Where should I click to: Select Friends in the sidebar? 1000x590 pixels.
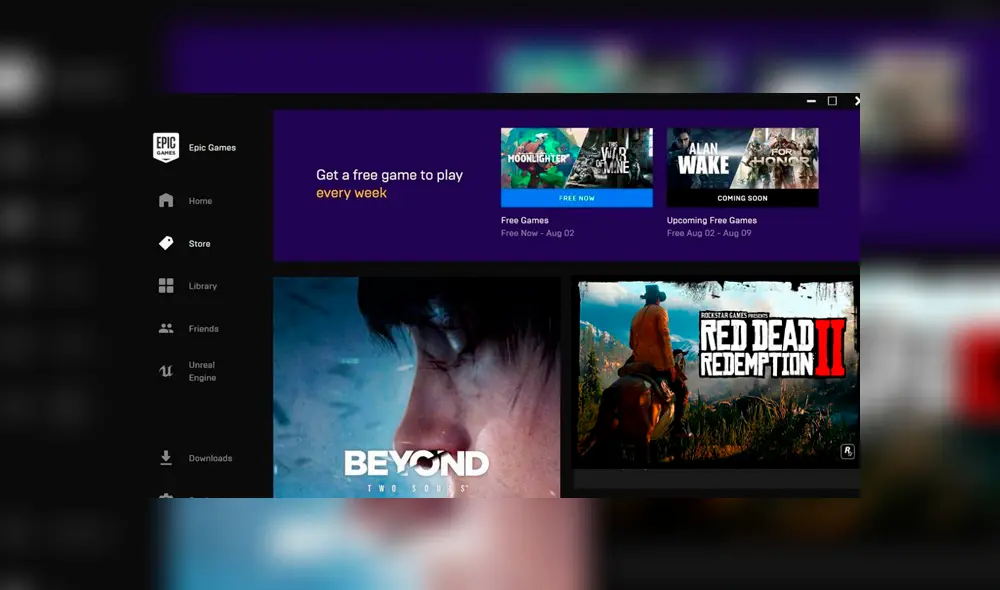203,328
